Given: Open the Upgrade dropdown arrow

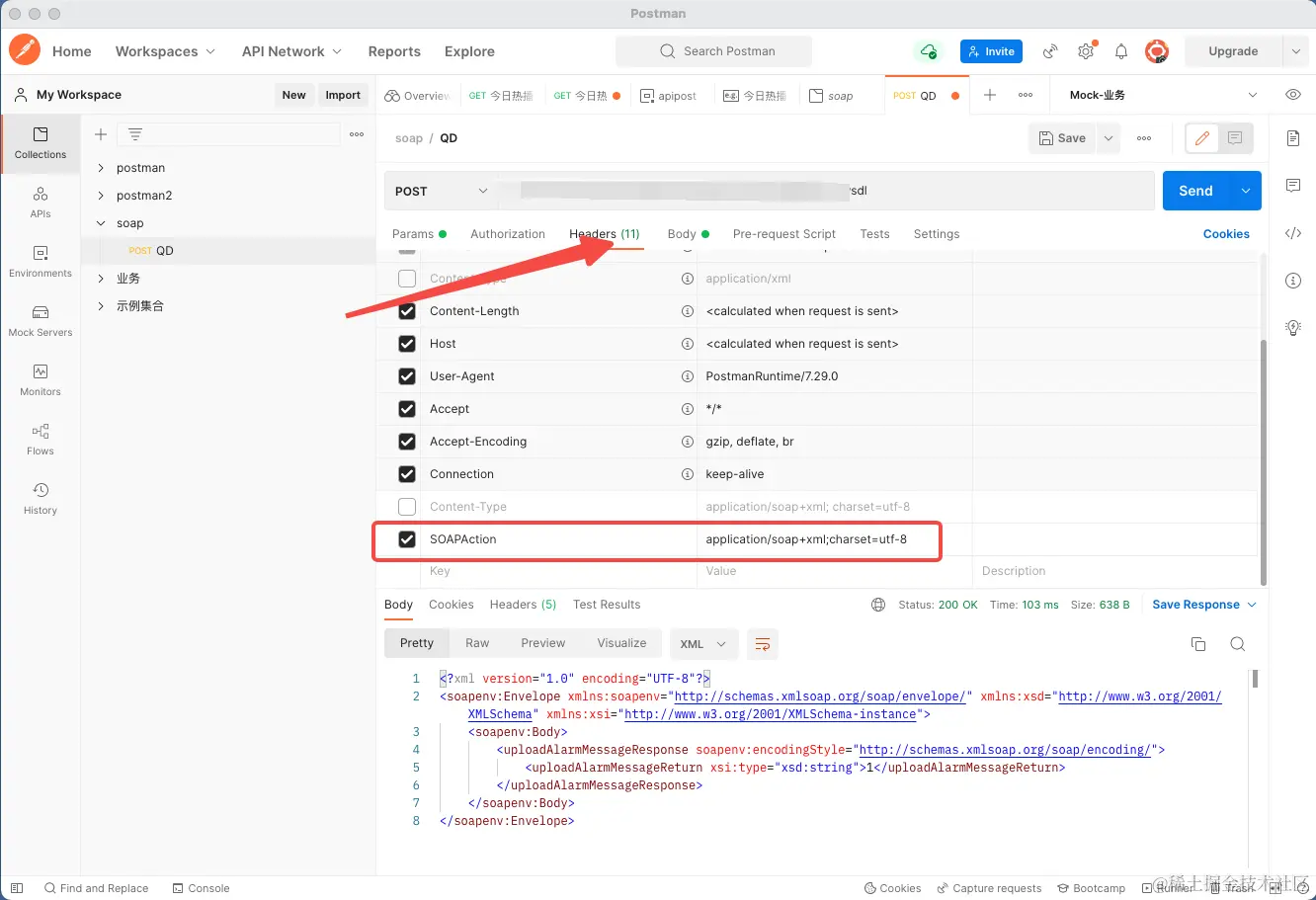Looking at the screenshot, I should click(1295, 51).
